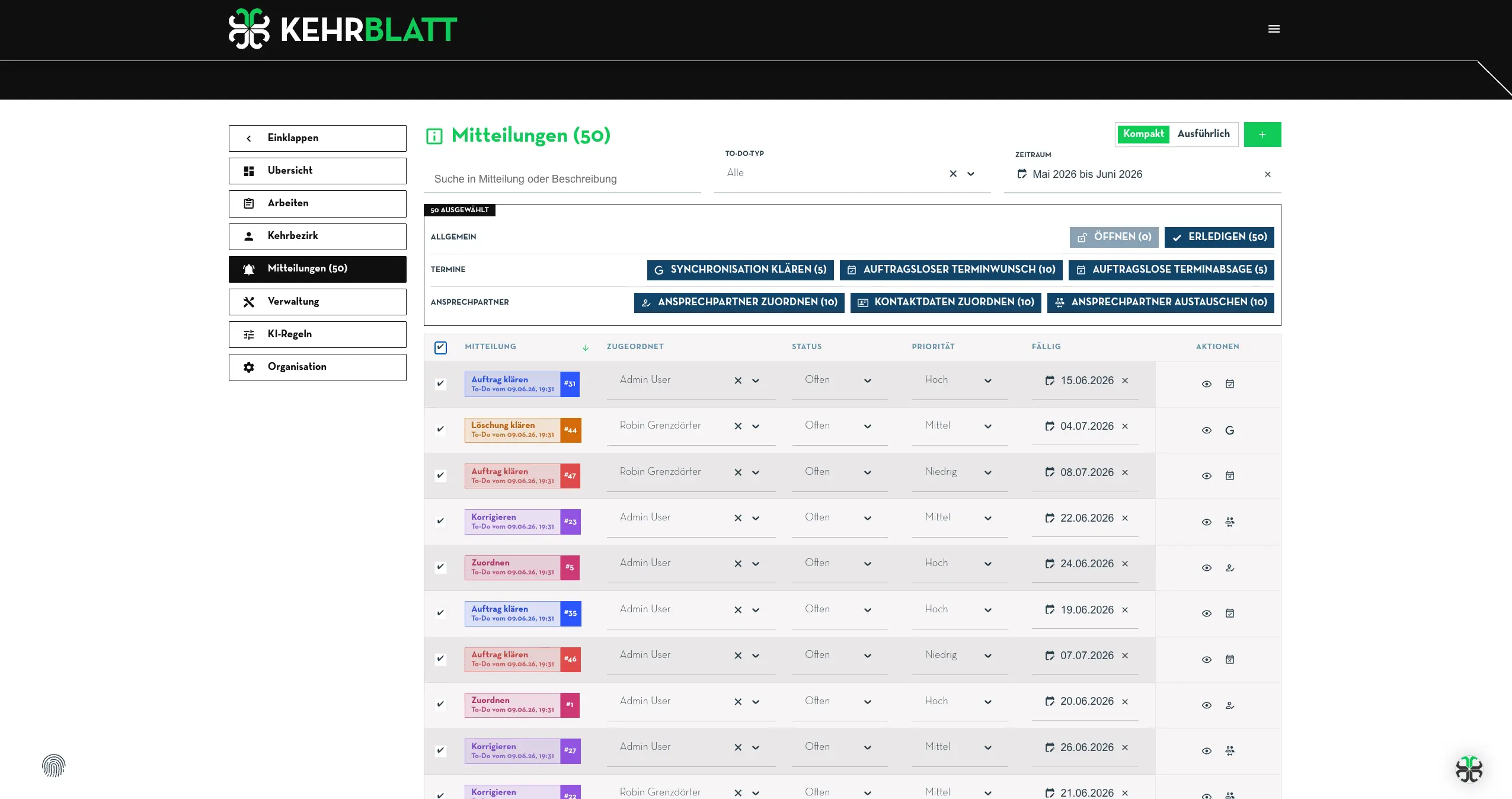Toggle the select-all checkbox in table header
The image size is (1512, 799).
click(x=440, y=347)
